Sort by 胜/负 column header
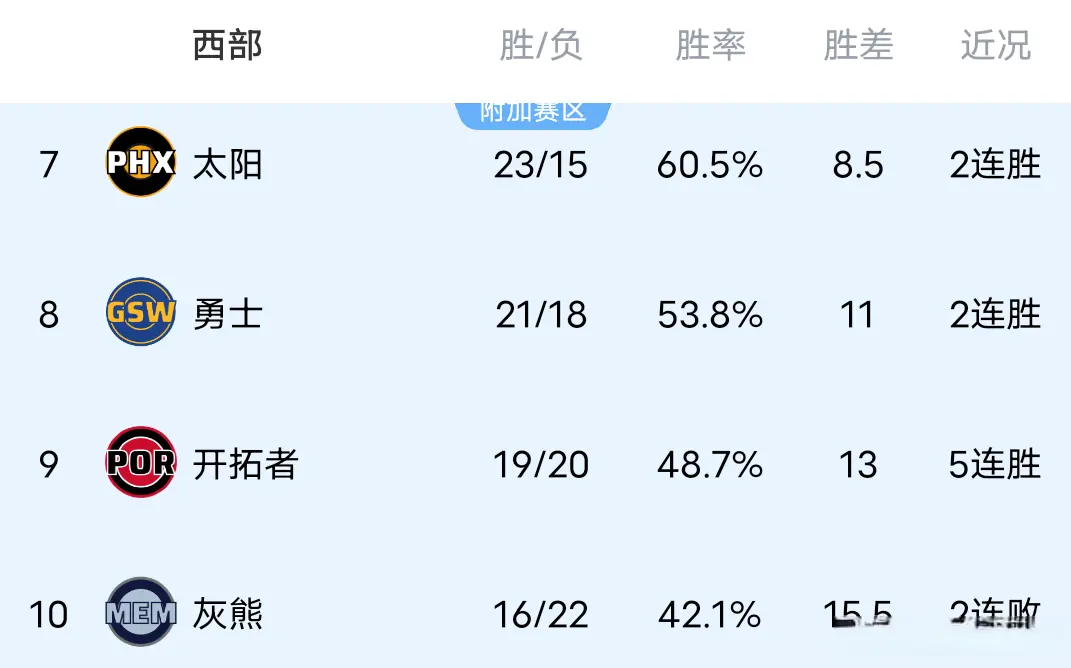 click(x=540, y=45)
